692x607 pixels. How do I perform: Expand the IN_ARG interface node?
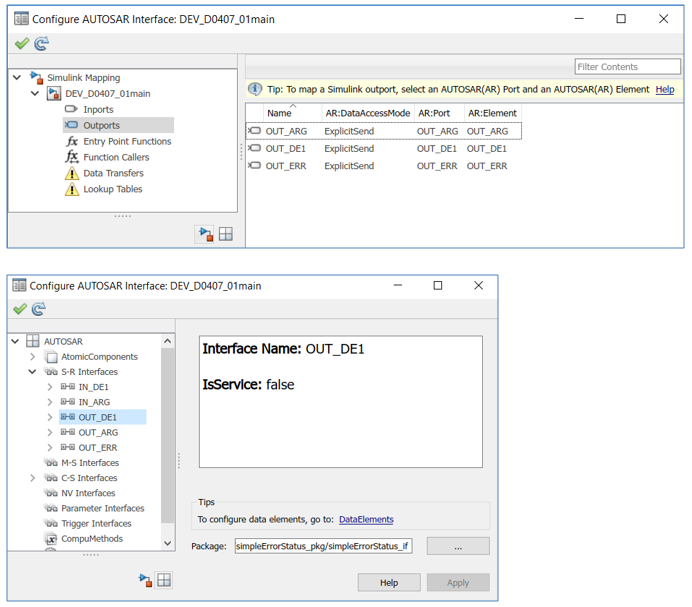[x=49, y=402]
